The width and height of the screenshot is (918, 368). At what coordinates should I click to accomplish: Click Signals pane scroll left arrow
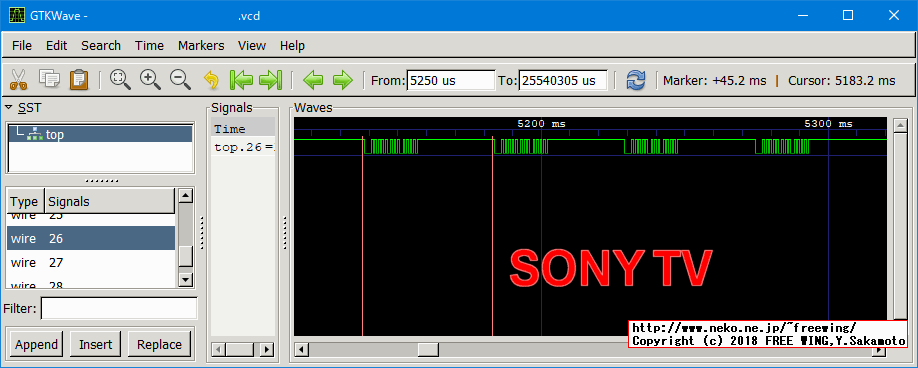pyautogui.click(x=218, y=350)
